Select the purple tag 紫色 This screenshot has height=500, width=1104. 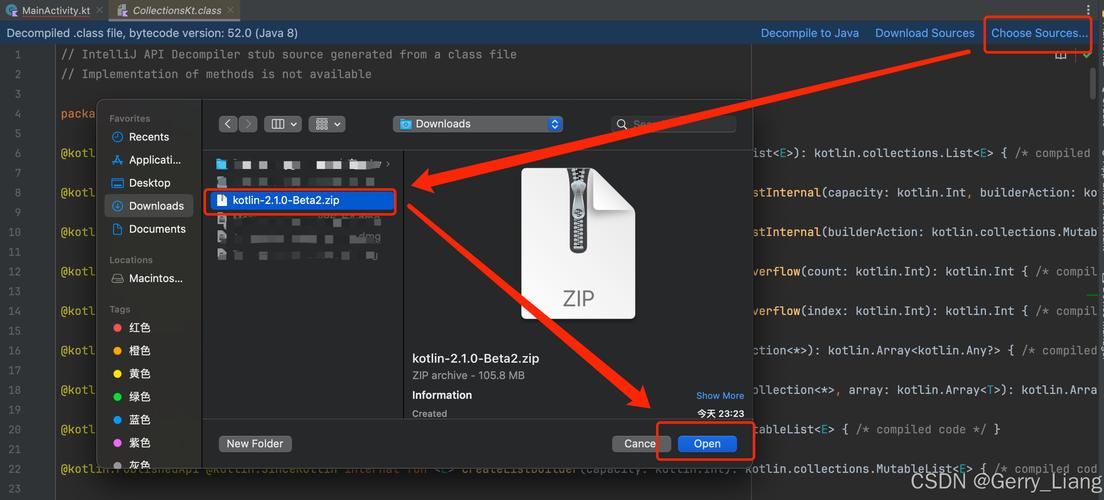coord(140,443)
